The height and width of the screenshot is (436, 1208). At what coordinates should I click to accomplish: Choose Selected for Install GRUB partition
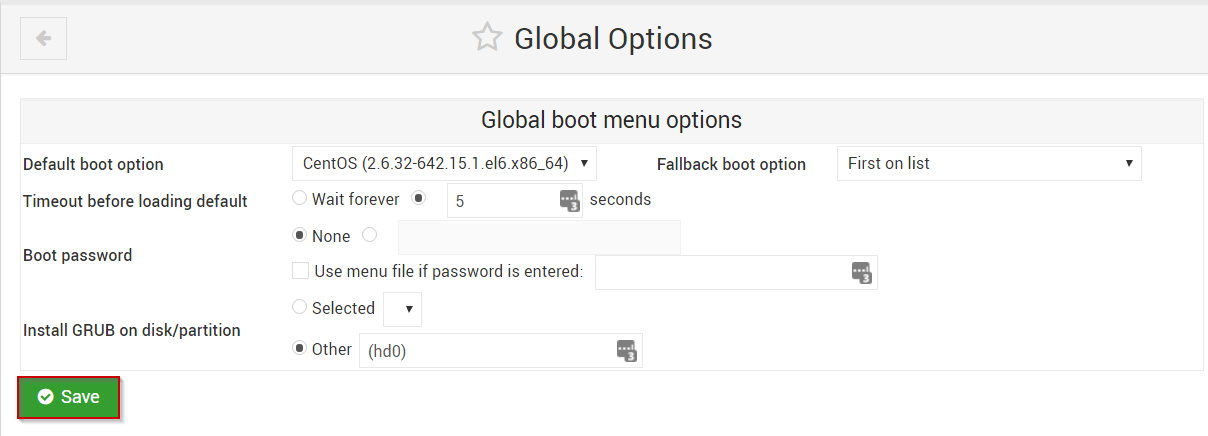(299, 307)
